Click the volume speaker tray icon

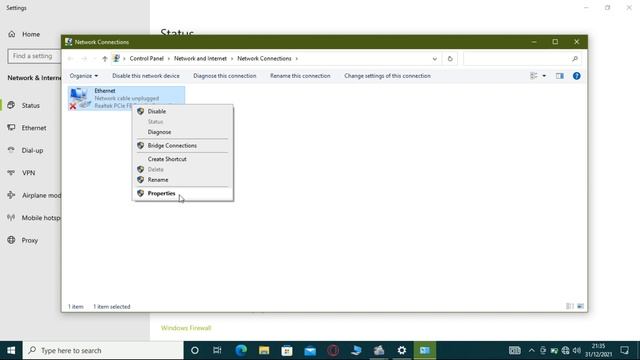(576, 350)
